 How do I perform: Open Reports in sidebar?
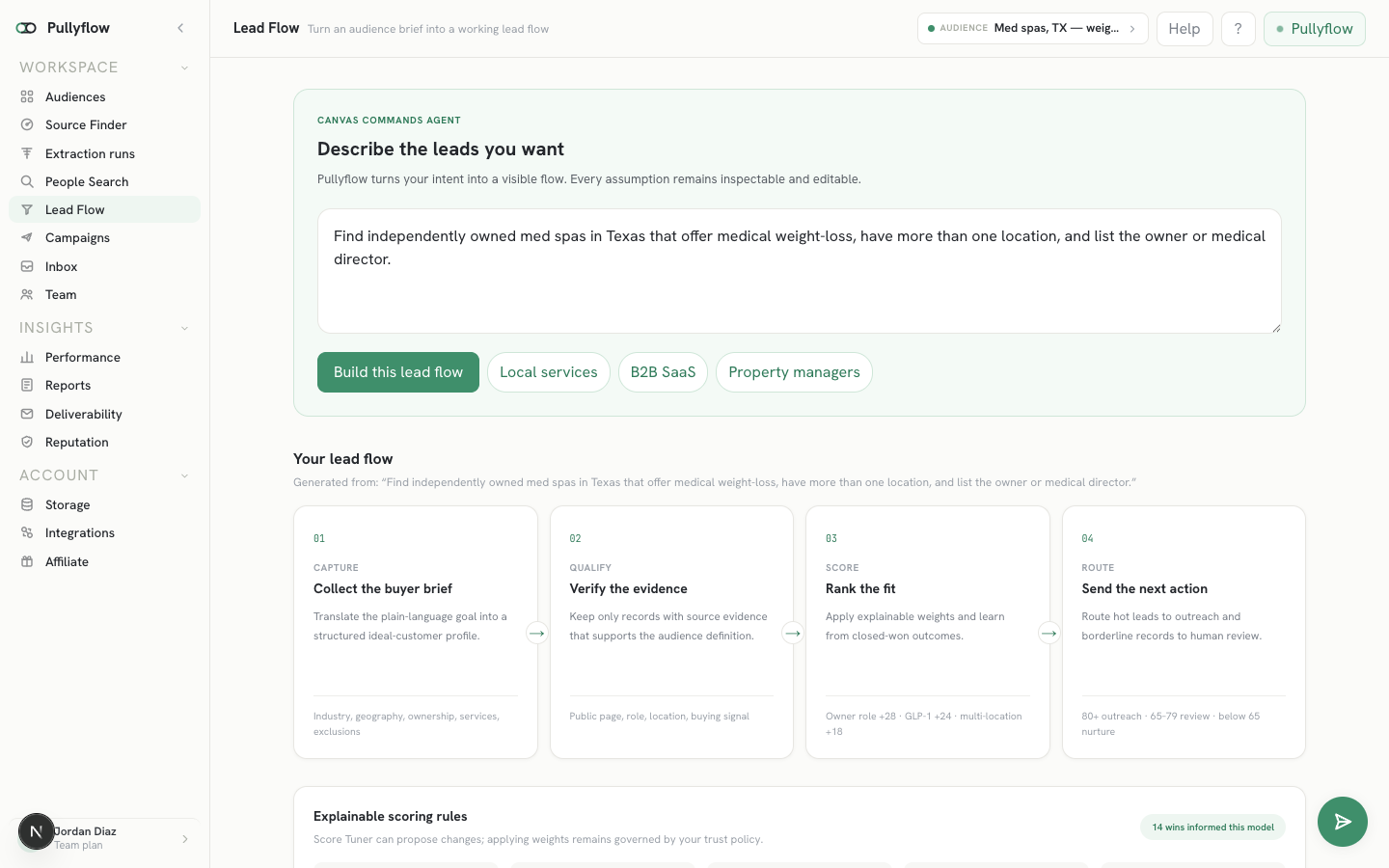point(104,385)
